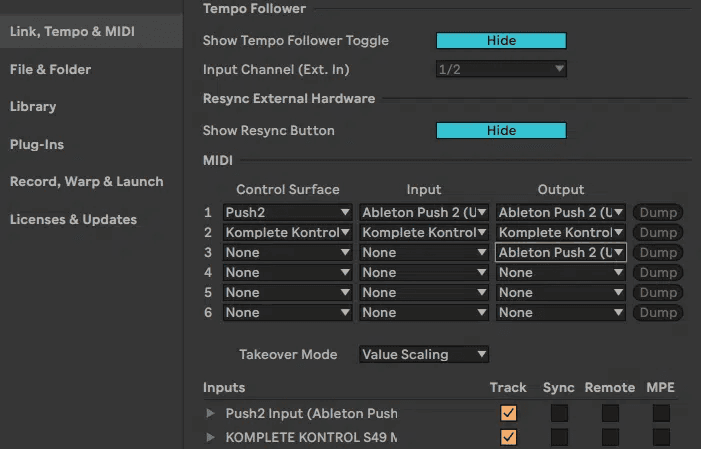
Task: Go to Record, Warp & Launch tab
Action: [x=87, y=182]
